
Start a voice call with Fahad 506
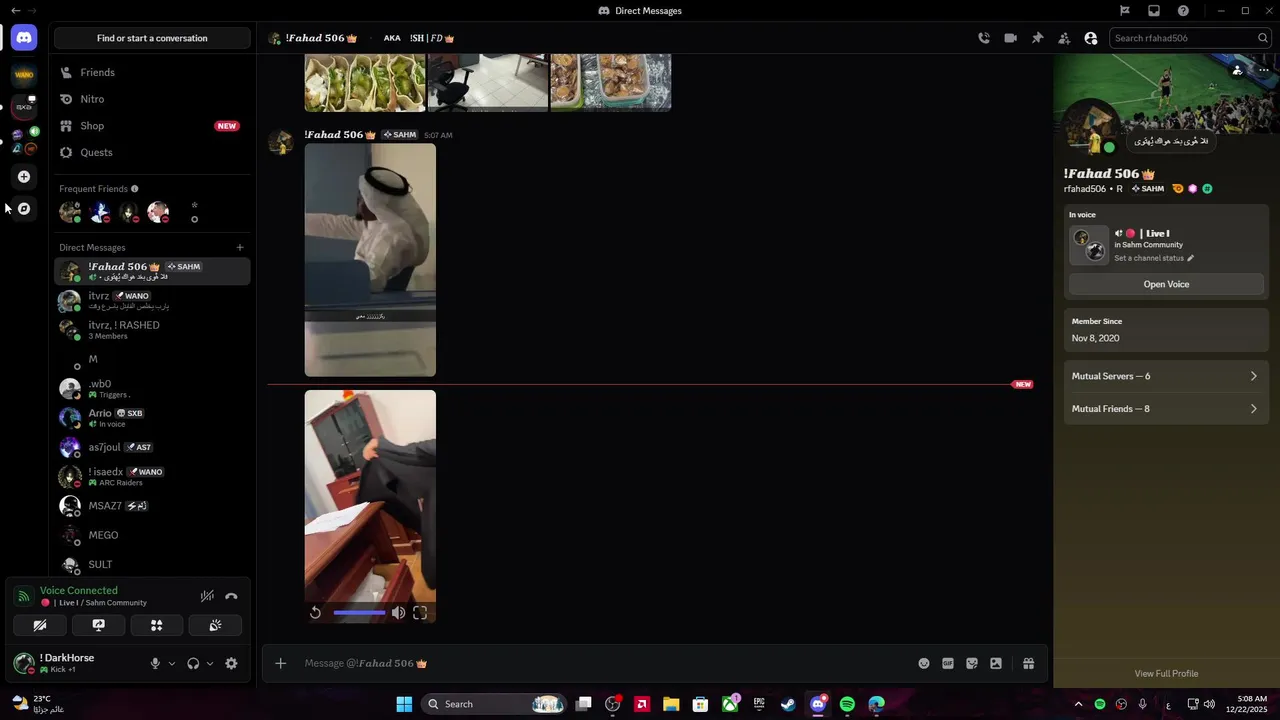pyautogui.click(x=984, y=38)
